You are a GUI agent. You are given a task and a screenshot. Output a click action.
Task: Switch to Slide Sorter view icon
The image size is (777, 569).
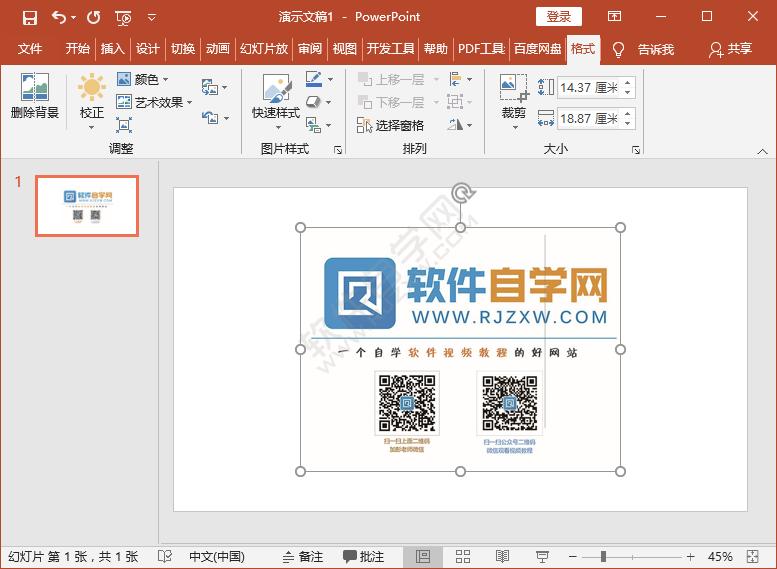tap(462, 556)
